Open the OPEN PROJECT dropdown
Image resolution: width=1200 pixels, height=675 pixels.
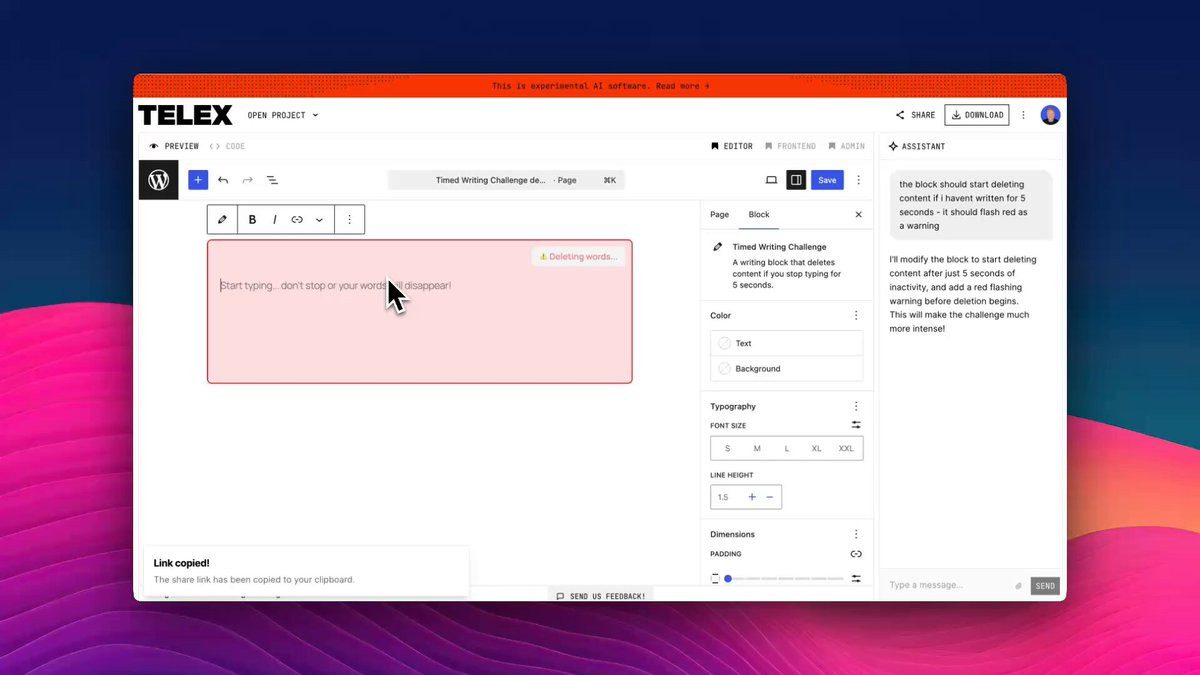(283, 115)
